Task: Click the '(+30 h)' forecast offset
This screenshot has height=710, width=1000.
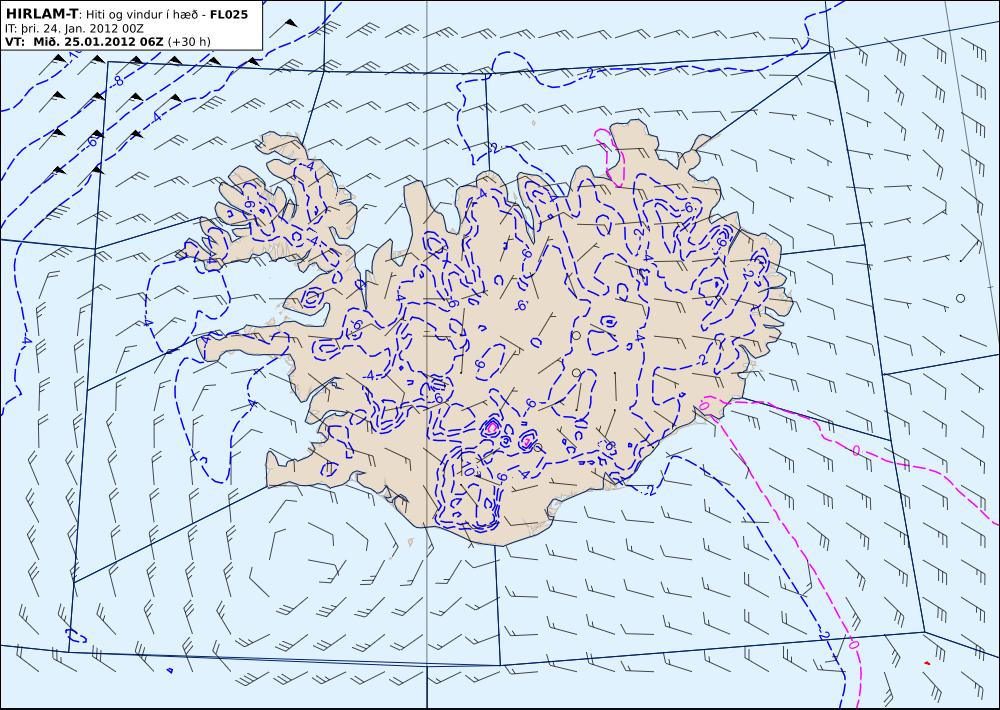Action: [189, 42]
